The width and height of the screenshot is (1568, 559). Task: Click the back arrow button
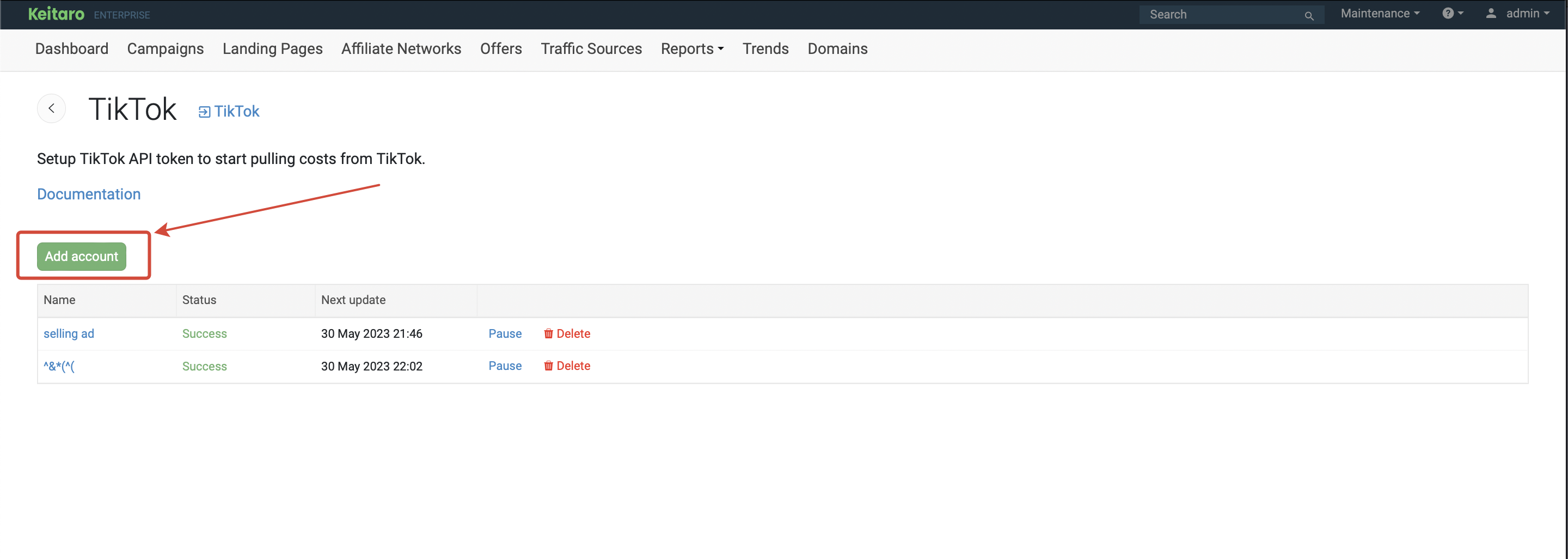(x=52, y=108)
